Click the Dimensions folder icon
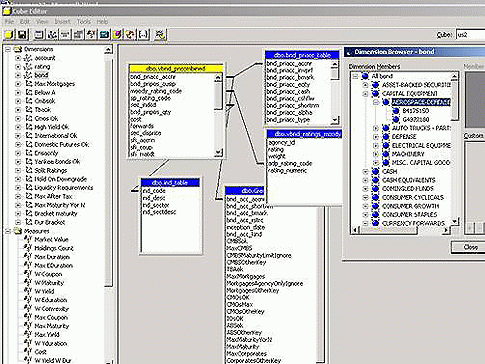The height and width of the screenshot is (364, 485). [18, 49]
